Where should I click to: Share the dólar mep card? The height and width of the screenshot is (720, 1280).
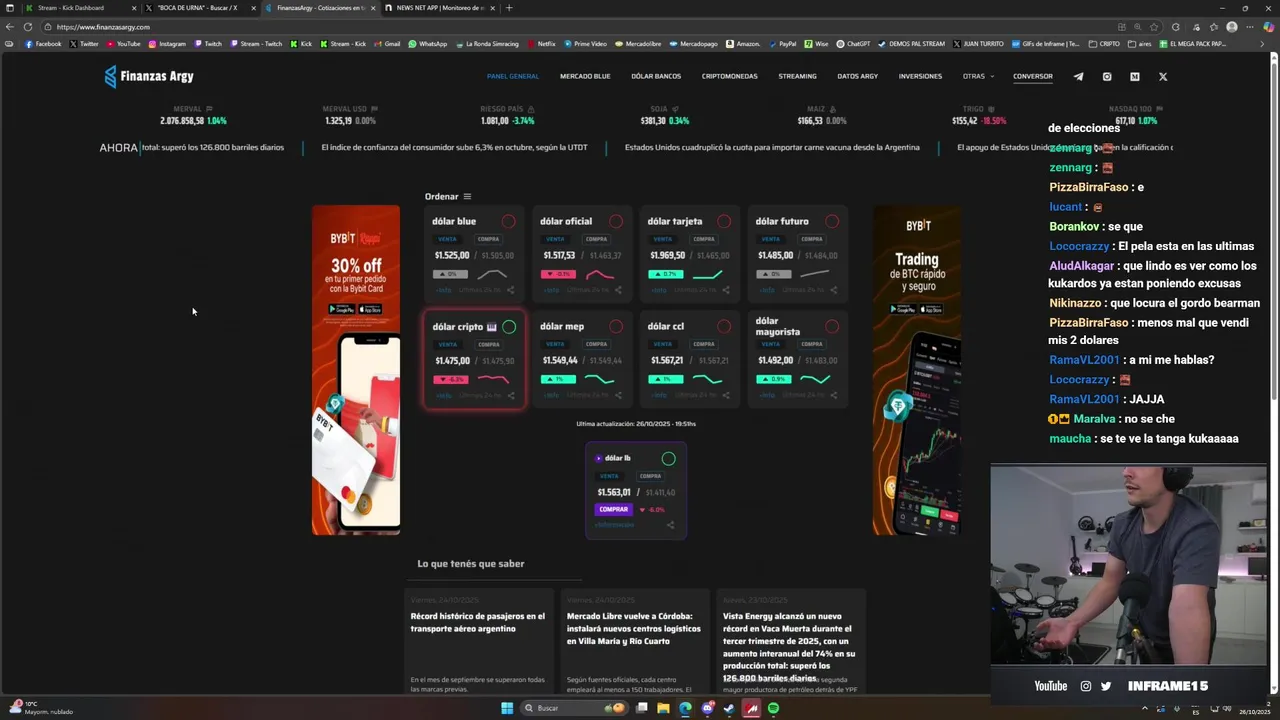pyautogui.click(x=618, y=395)
